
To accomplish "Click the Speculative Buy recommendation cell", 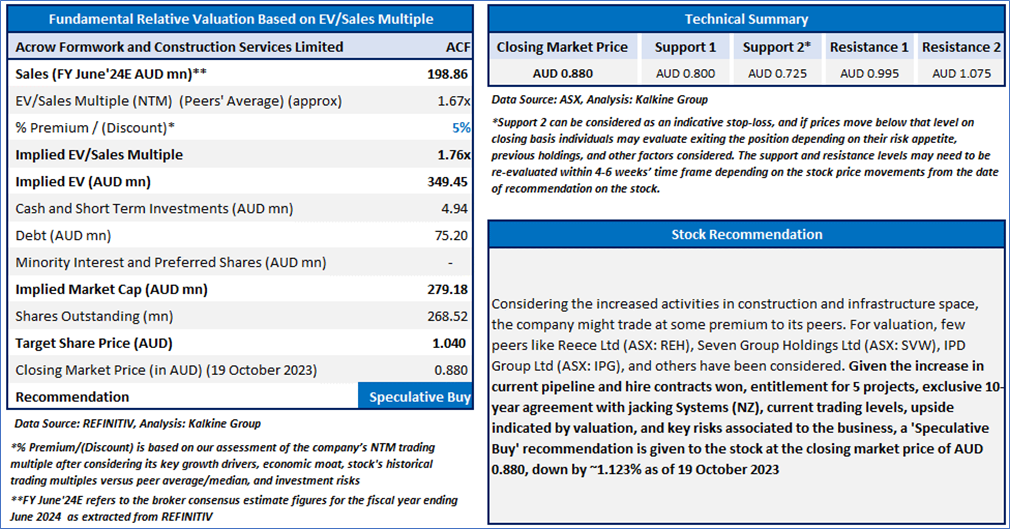I will pyautogui.click(x=415, y=396).
